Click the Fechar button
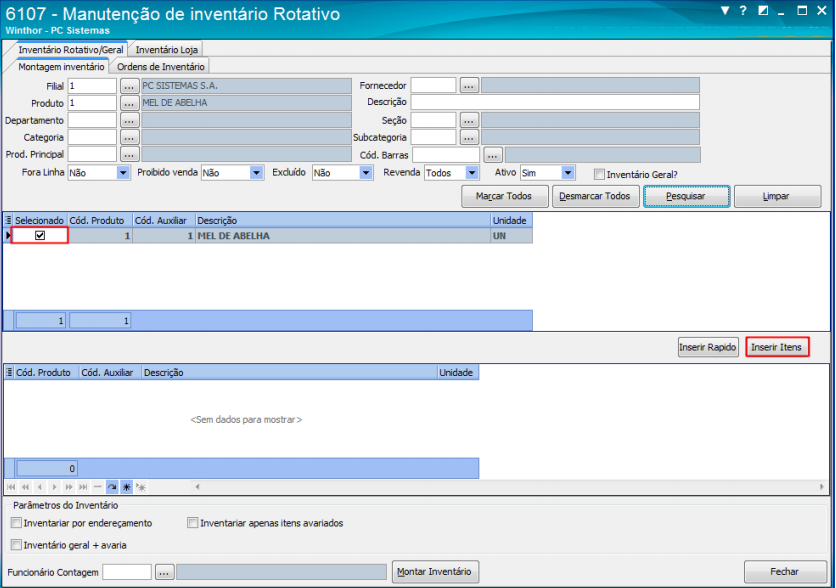This screenshot has height=588, width=836. [784, 571]
